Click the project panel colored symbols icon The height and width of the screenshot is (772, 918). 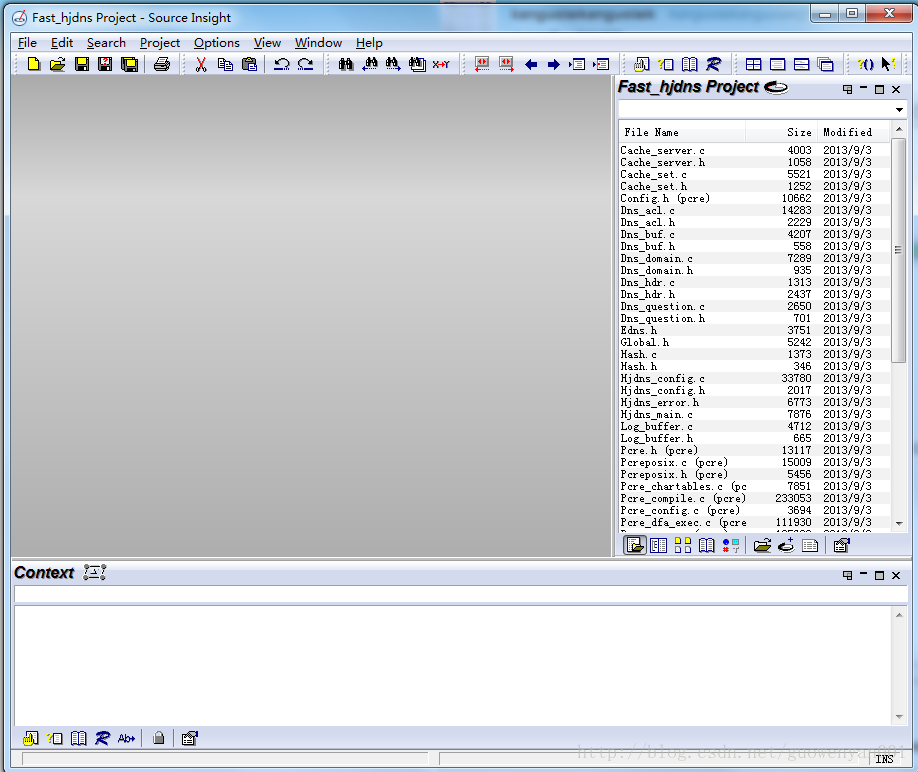pyautogui.click(x=731, y=545)
